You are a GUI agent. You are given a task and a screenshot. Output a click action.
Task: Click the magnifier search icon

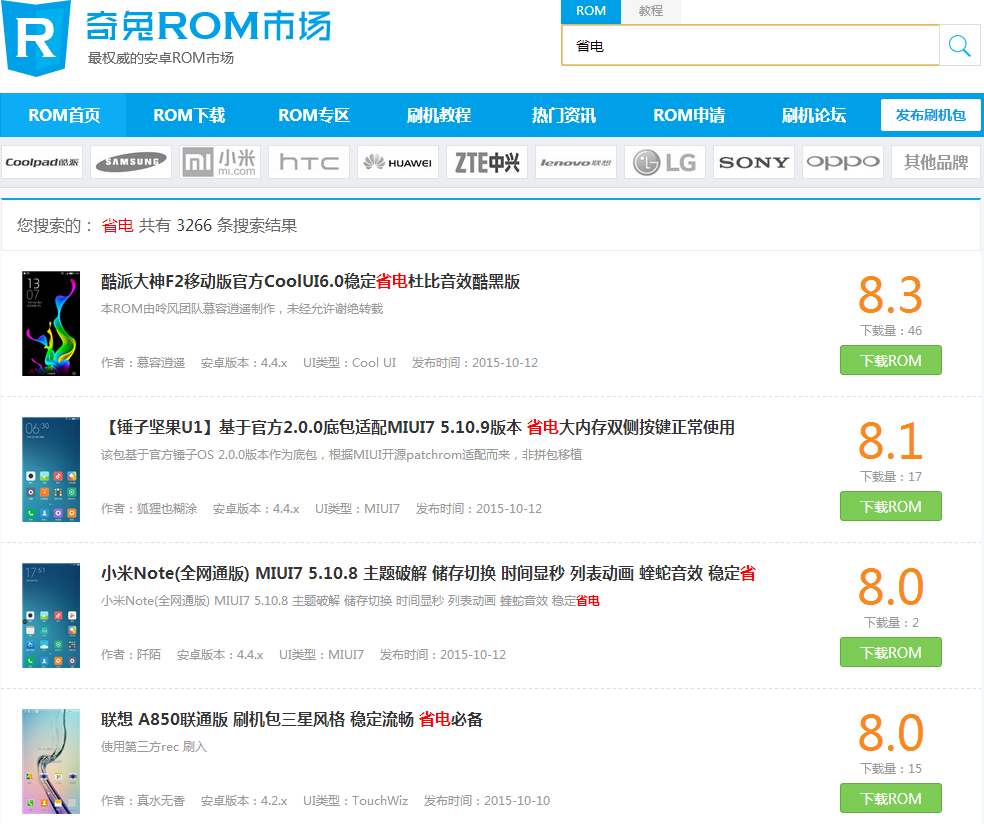click(x=960, y=45)
